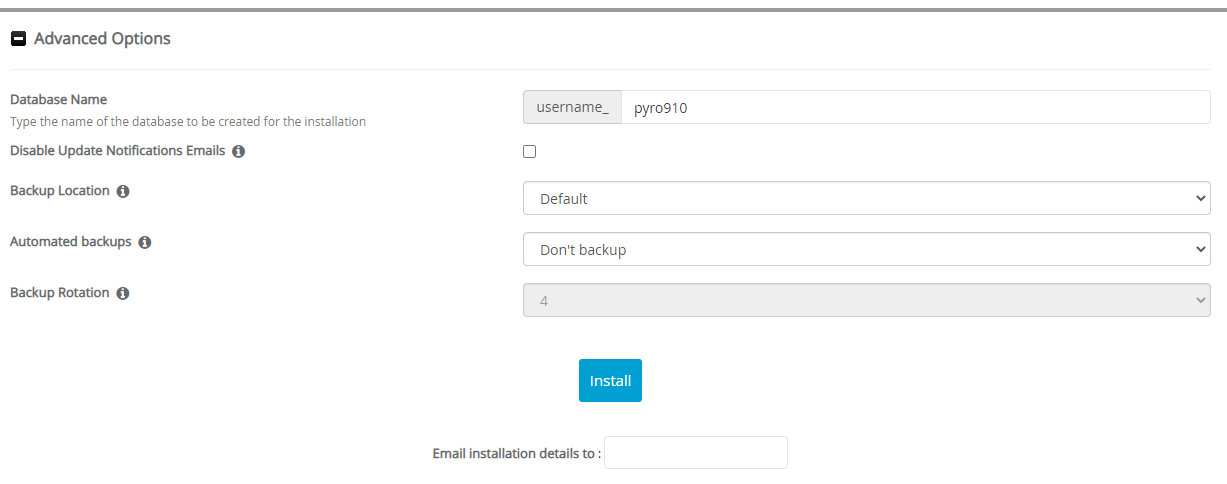This screenshot has width=1227, height=484.
Task: Click the Database Name label
Action: pos(58,100)
